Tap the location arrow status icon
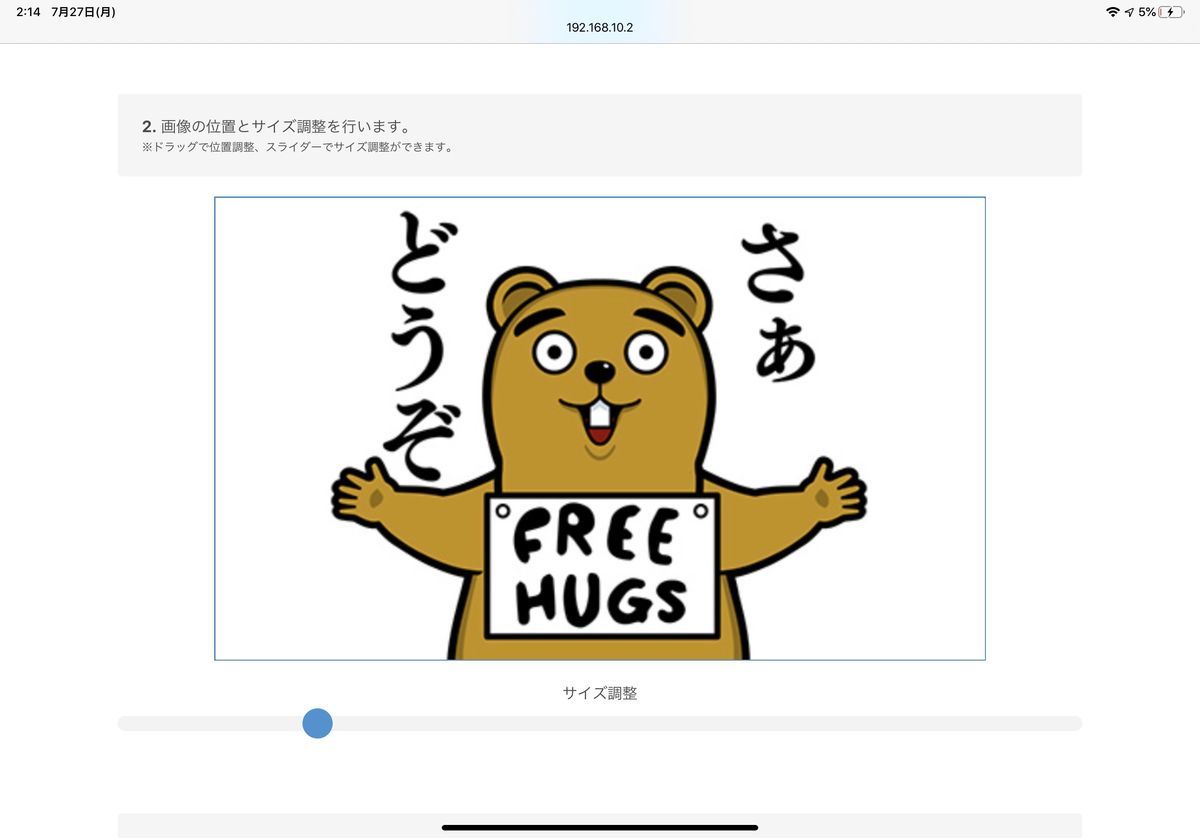Screen dimensions: 1200x838 1129,12
